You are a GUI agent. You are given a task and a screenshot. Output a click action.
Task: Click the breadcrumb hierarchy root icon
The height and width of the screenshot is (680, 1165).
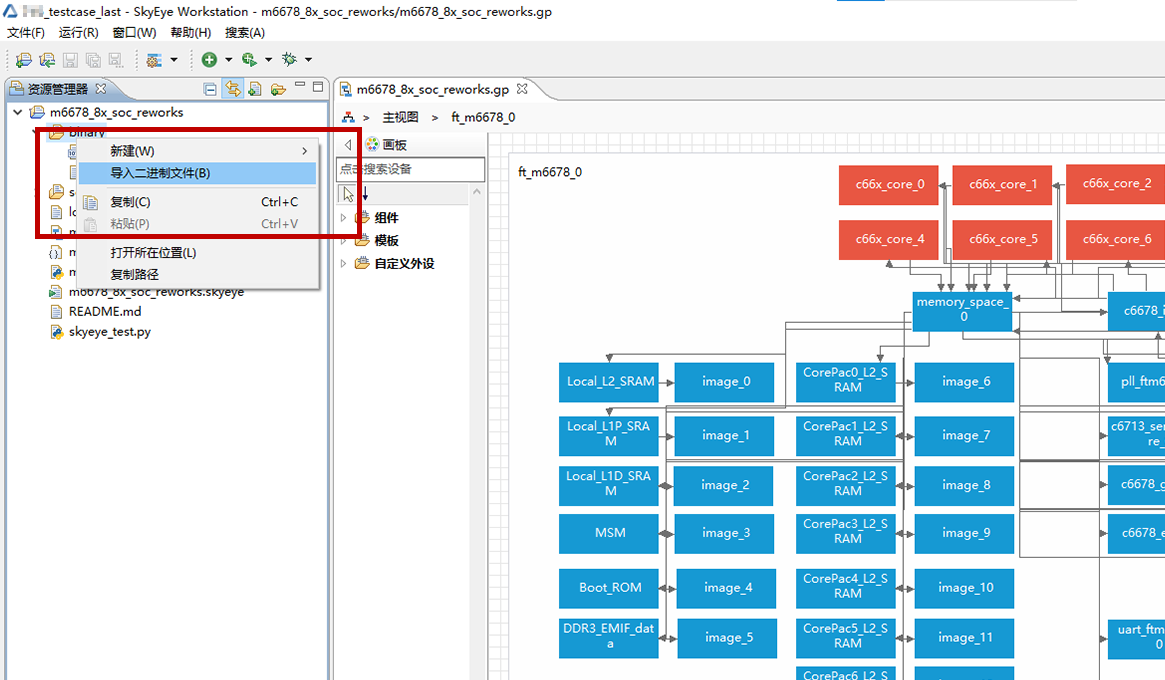click(348, 117)
